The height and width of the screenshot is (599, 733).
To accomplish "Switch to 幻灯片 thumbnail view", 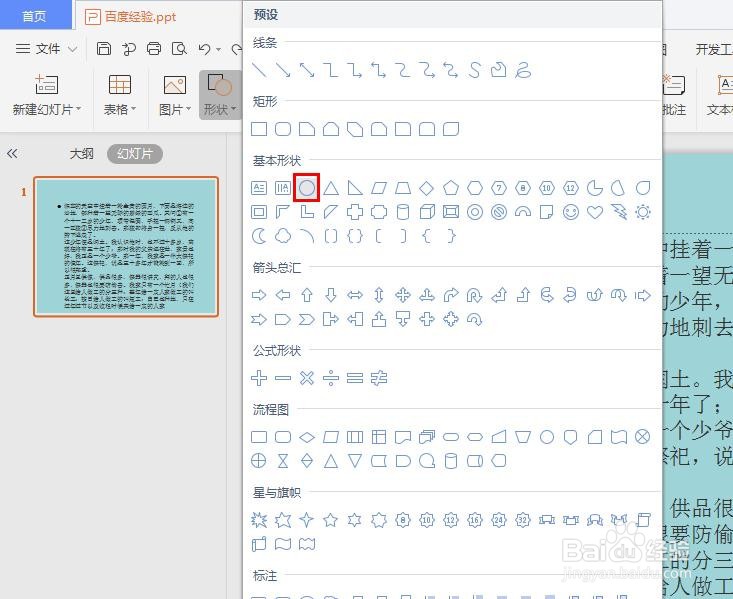I will tap(135, 153).
